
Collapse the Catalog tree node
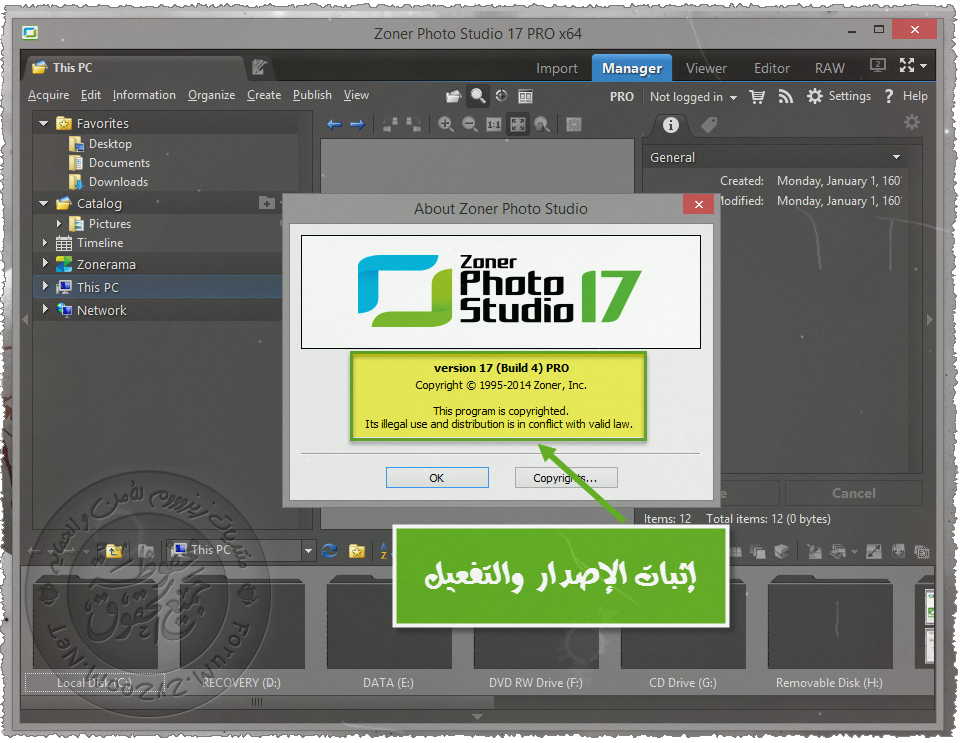click(x=43, y=203)
